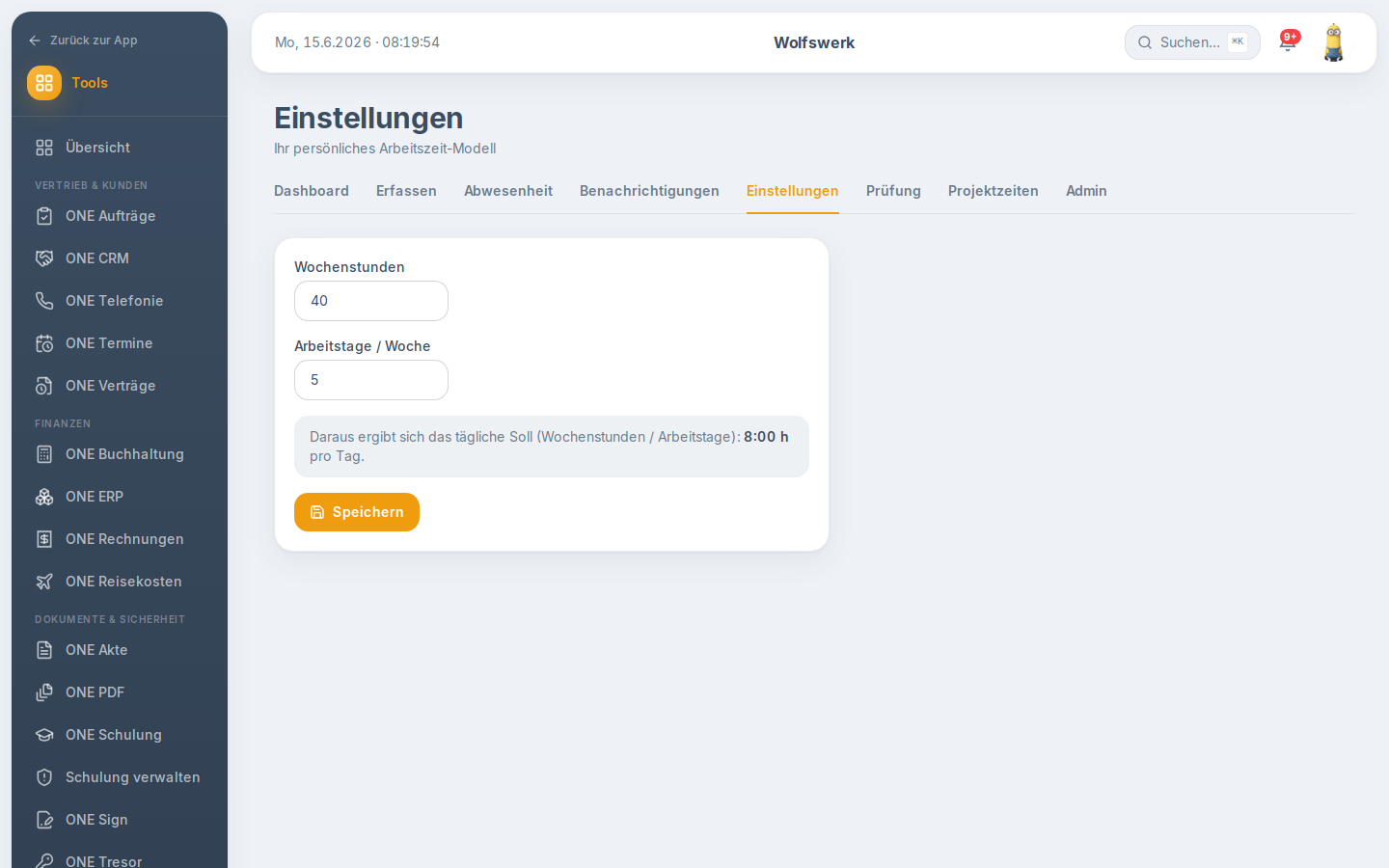Click the ONE Verträge document icon
This screenshot has height=868, width=1389.
click(44, 386)
